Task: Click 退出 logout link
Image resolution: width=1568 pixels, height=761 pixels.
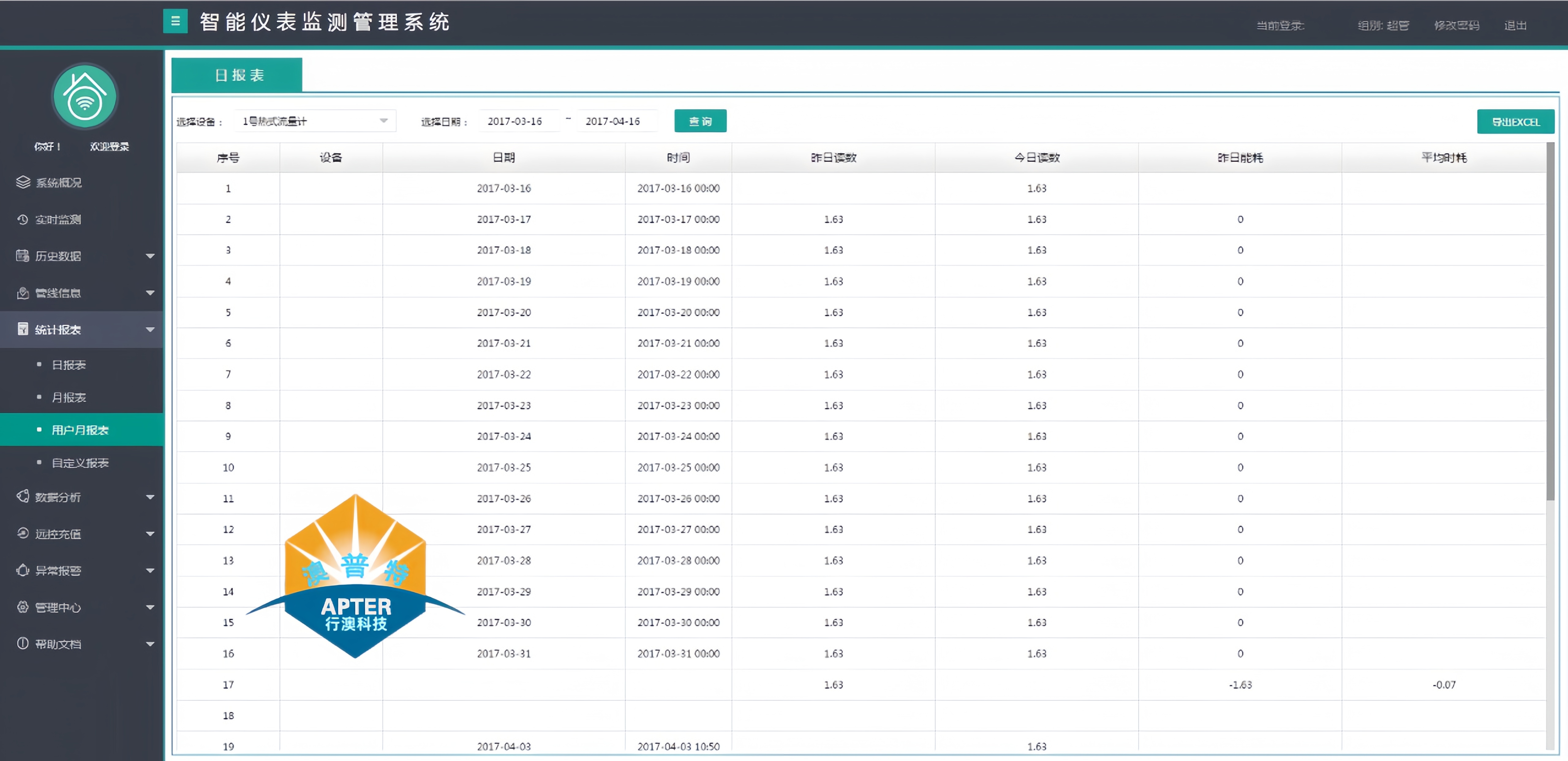Action: pos(1515,25)
